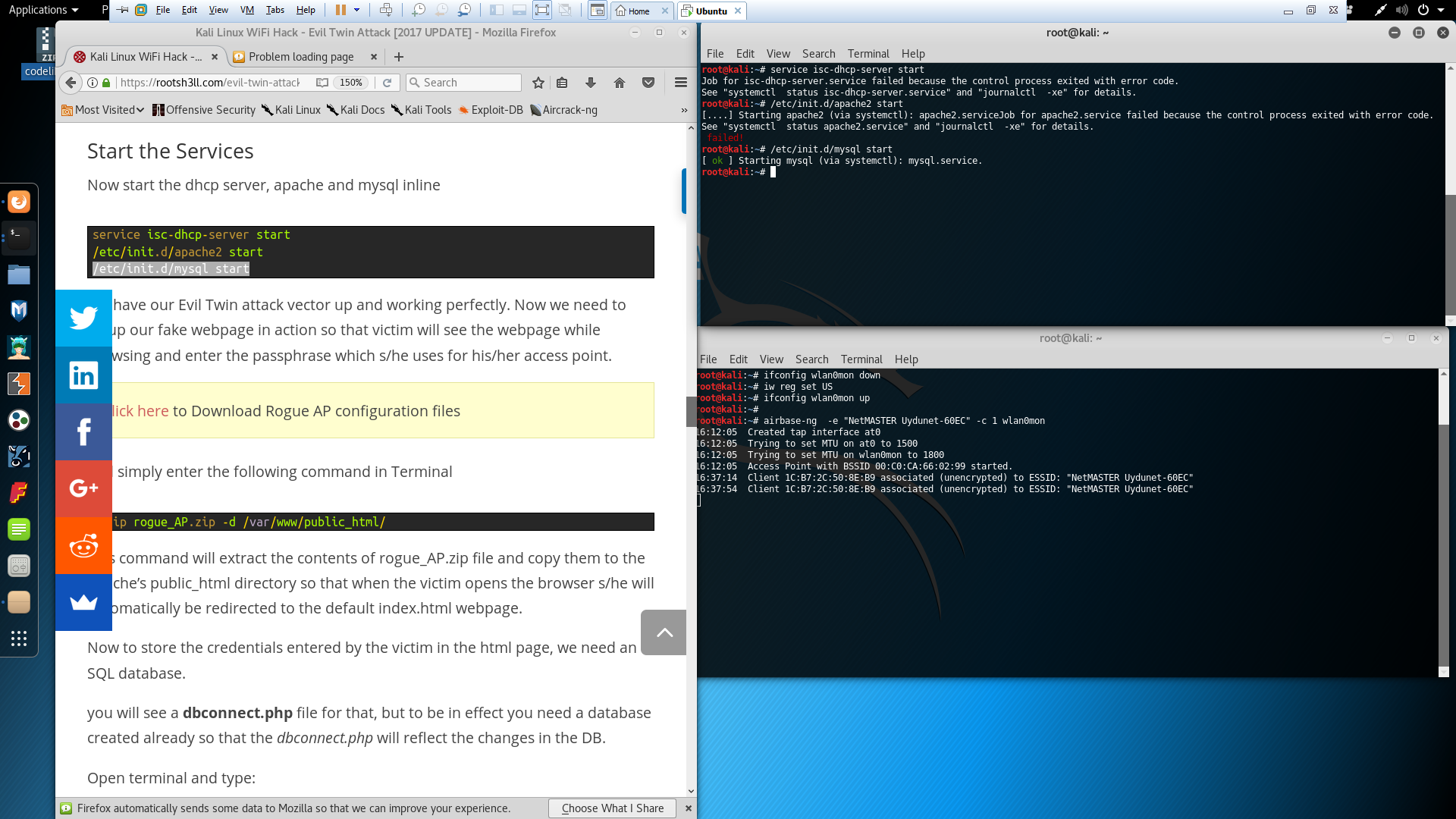Dismiss the Firefox data notification bar
The height and width of the screenshot is (819, 1456).
pos(689,808)
